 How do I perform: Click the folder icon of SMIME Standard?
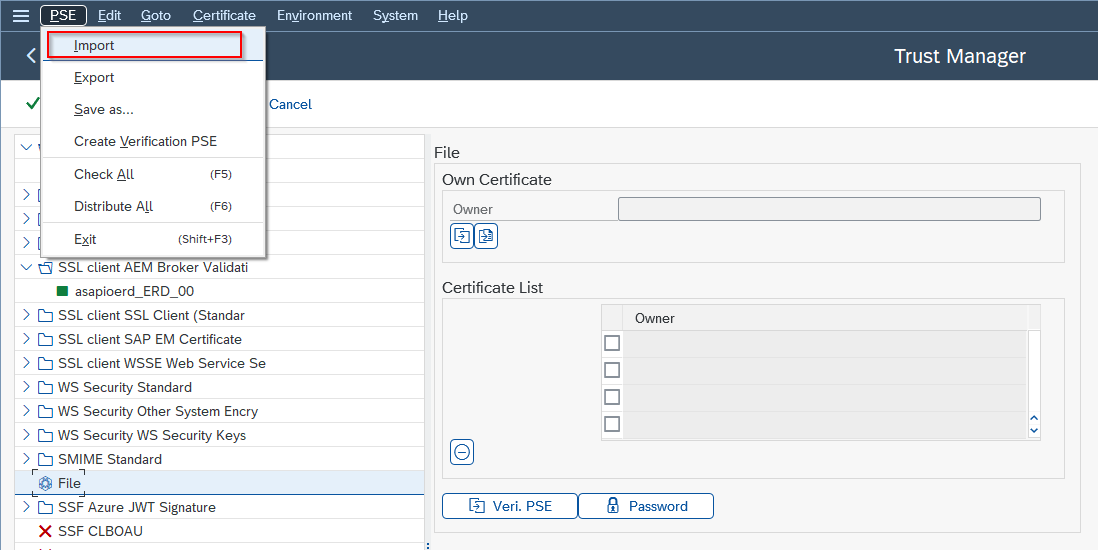click(46, 459)
